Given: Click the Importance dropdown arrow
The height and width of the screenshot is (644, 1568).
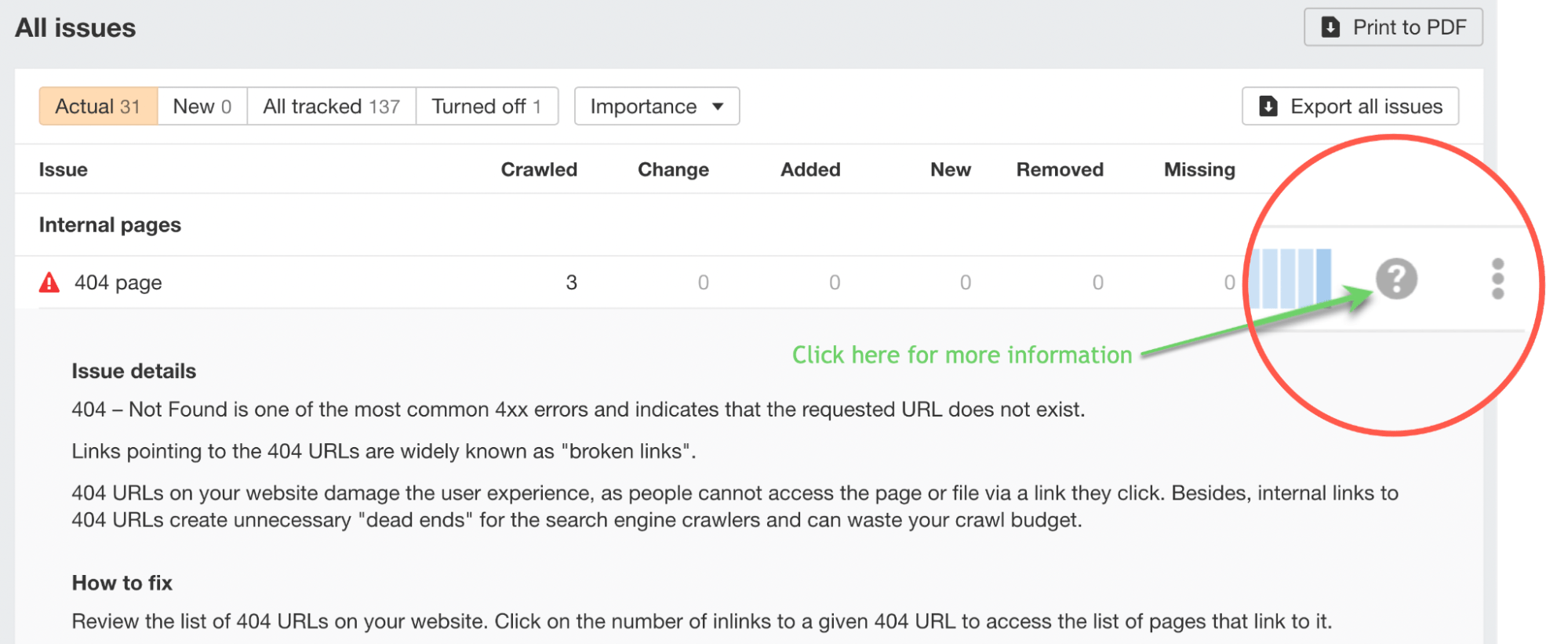Looking at the screenshot, I should point(718,106).
